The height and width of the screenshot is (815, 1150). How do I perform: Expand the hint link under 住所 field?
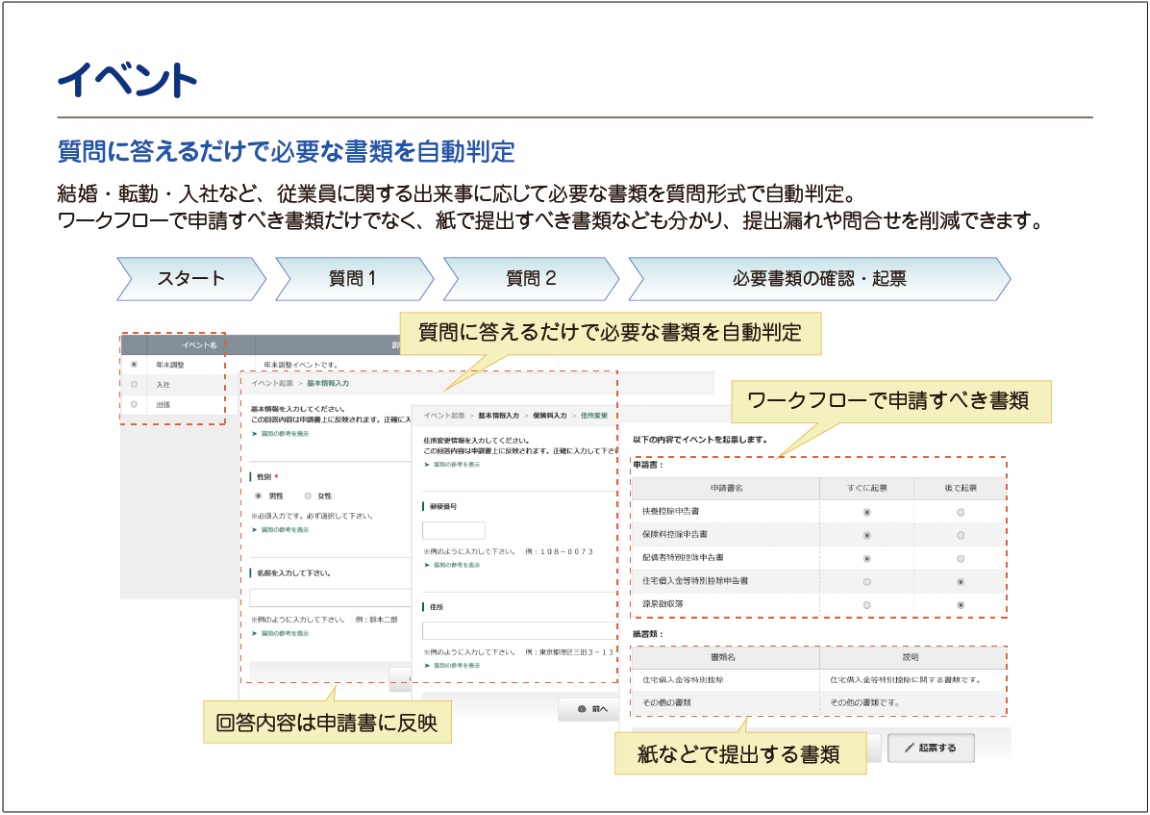click(456, 665)
